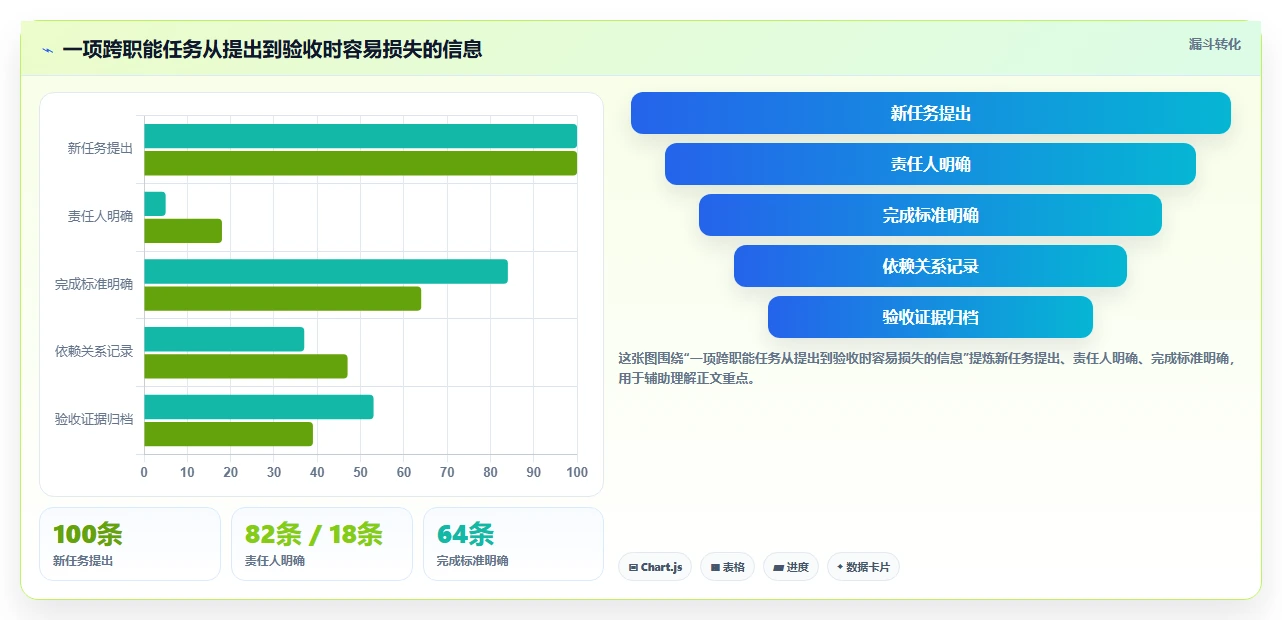This screenshot has height=620, width=1282.
Task: Click the teal bar for 完成标准明确
Action: 326,271
